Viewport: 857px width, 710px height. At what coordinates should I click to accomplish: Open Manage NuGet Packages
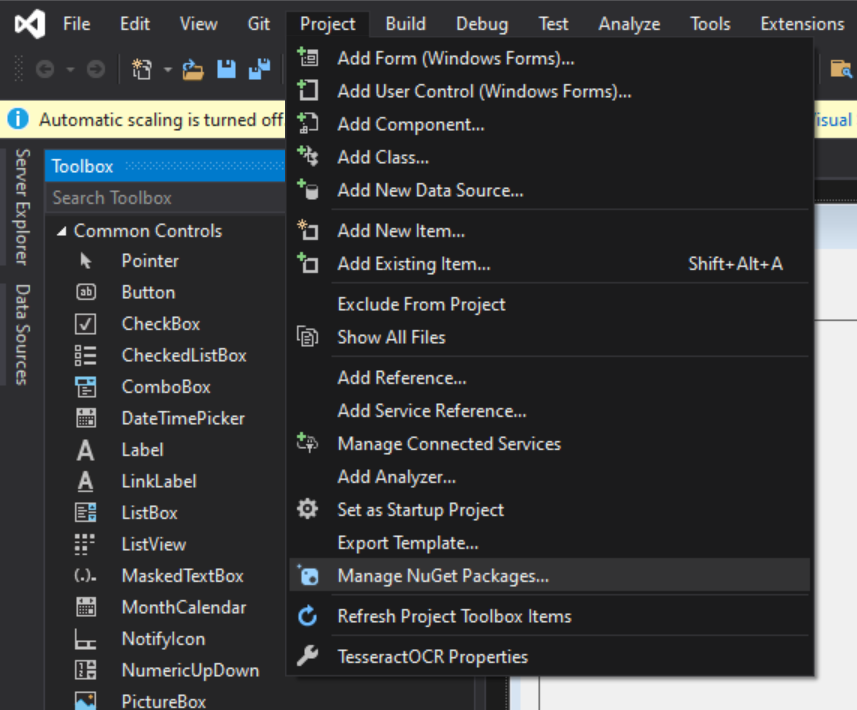[549, 576]
